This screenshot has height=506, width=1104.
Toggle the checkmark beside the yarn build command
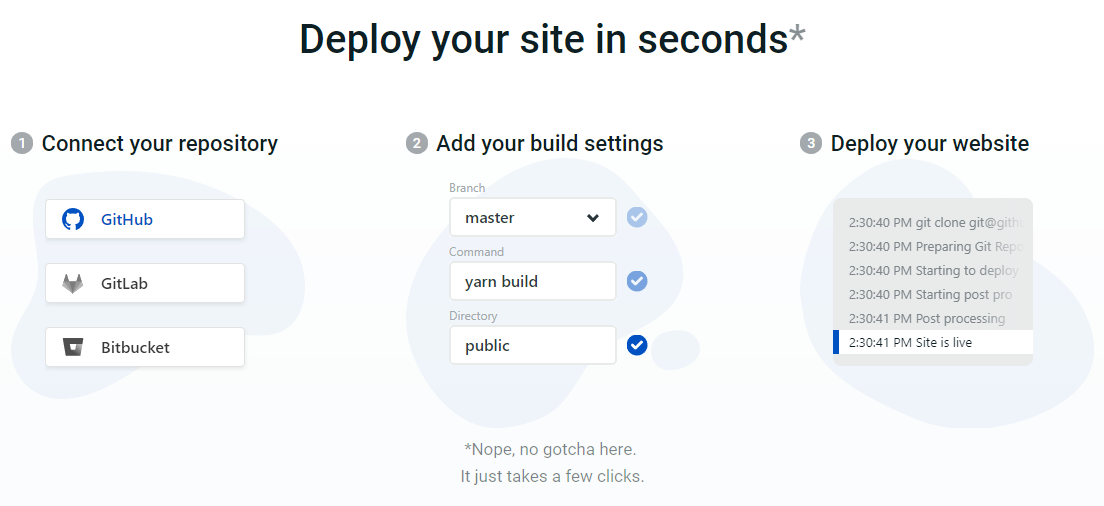pyautogui.click(x=637, y=281)
